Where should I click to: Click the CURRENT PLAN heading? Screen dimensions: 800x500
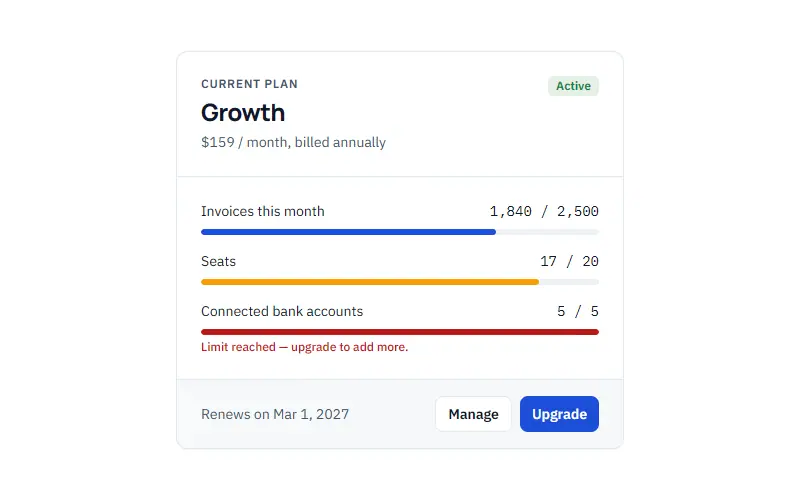(x=249, y=84)
